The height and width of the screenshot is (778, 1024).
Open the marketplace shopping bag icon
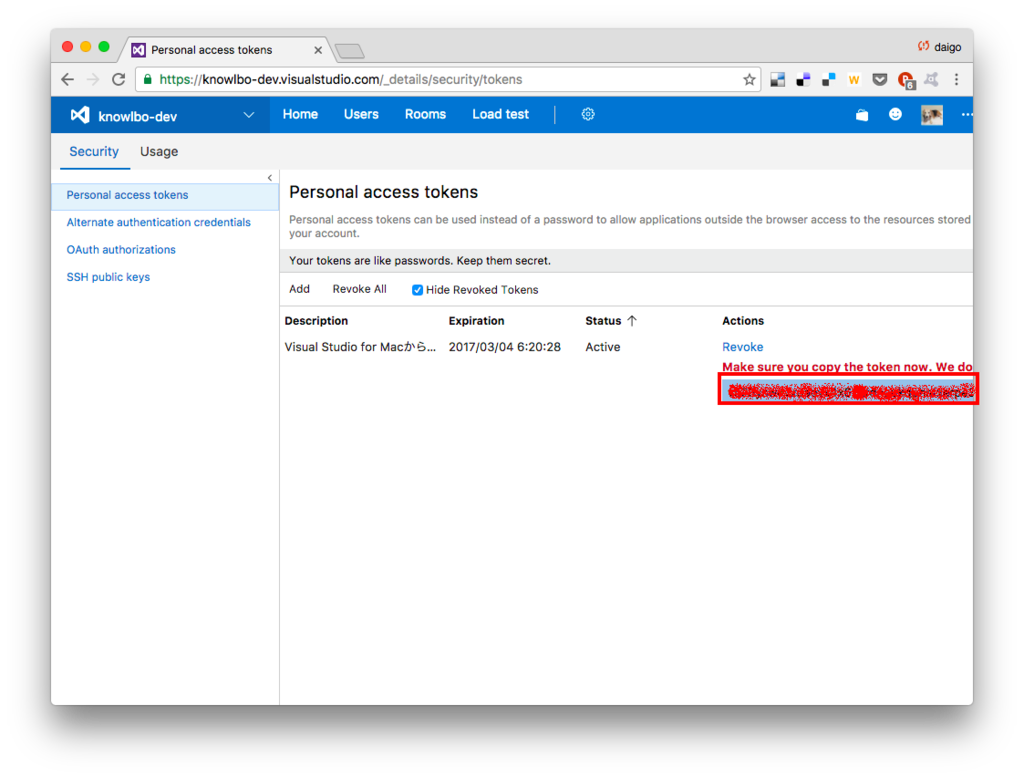(862, 115)
